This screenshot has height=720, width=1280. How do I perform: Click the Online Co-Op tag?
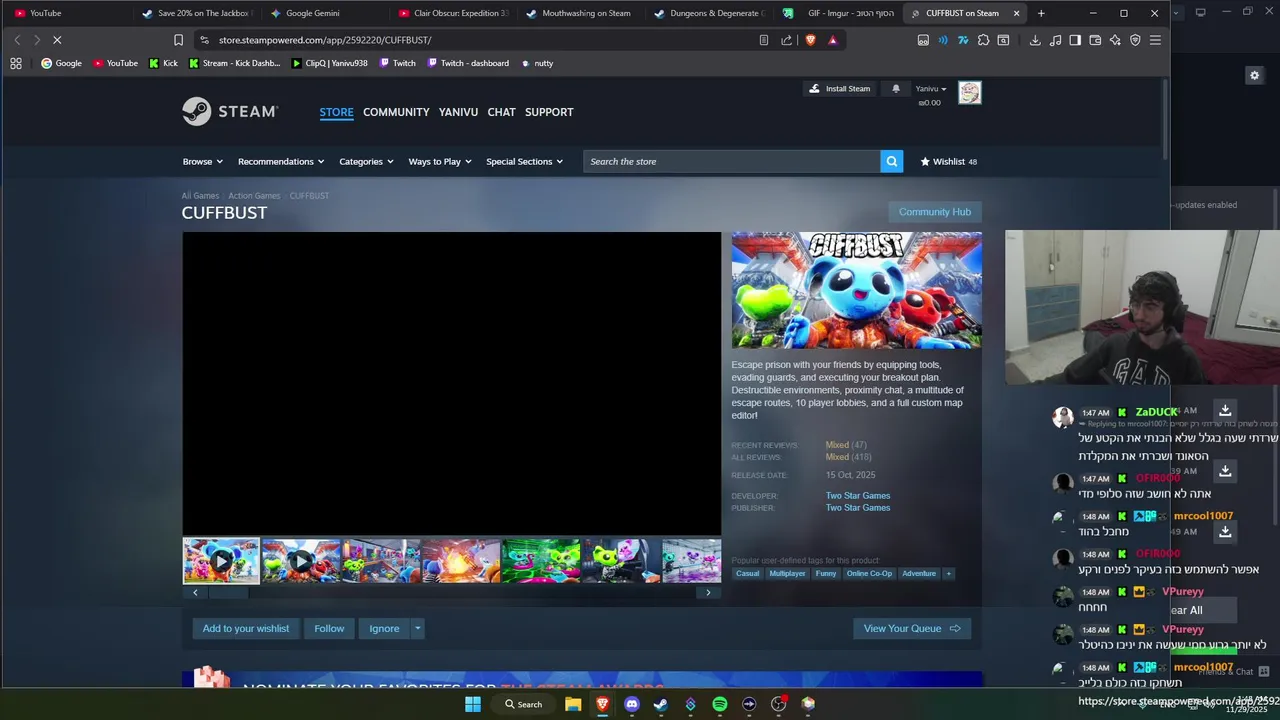(869, 573)
